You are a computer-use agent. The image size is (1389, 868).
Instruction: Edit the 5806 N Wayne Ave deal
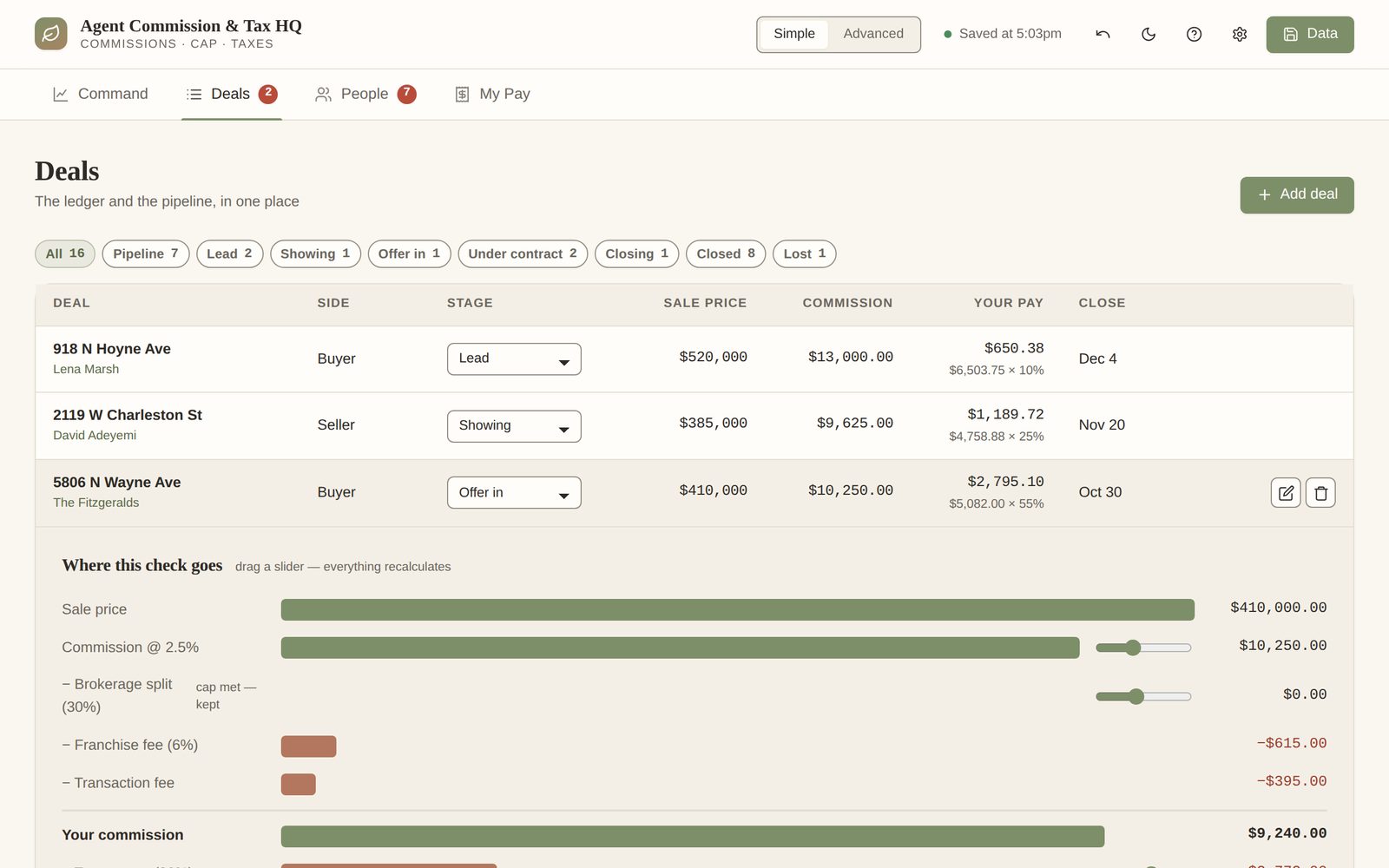[x=1286, y=492]
